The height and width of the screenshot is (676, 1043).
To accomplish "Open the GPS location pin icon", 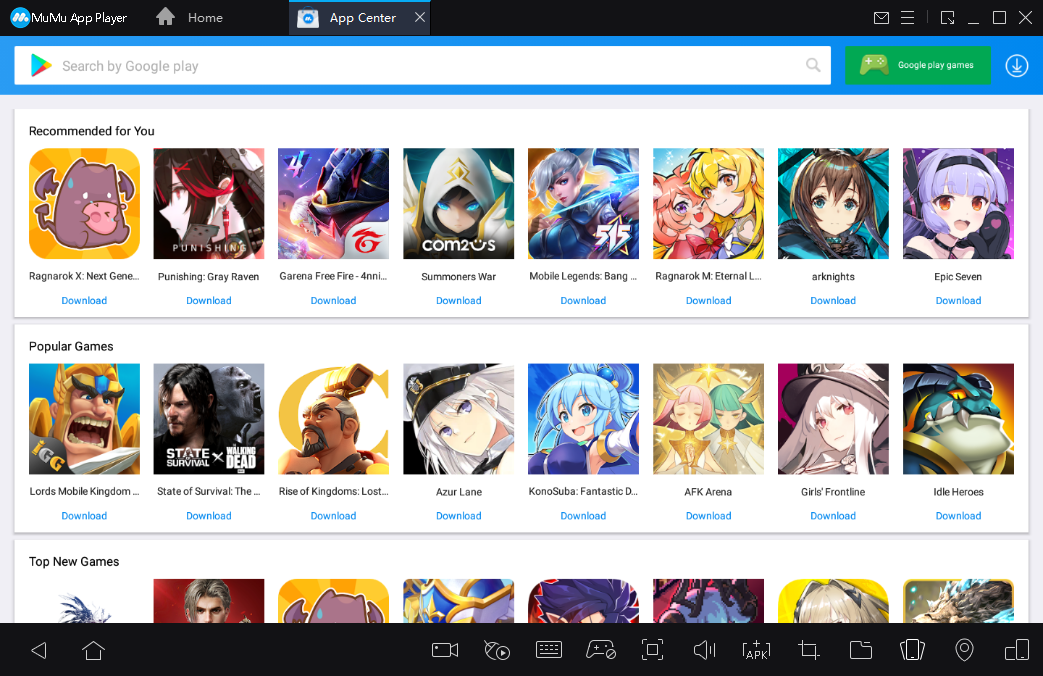I will pos(964,650).
